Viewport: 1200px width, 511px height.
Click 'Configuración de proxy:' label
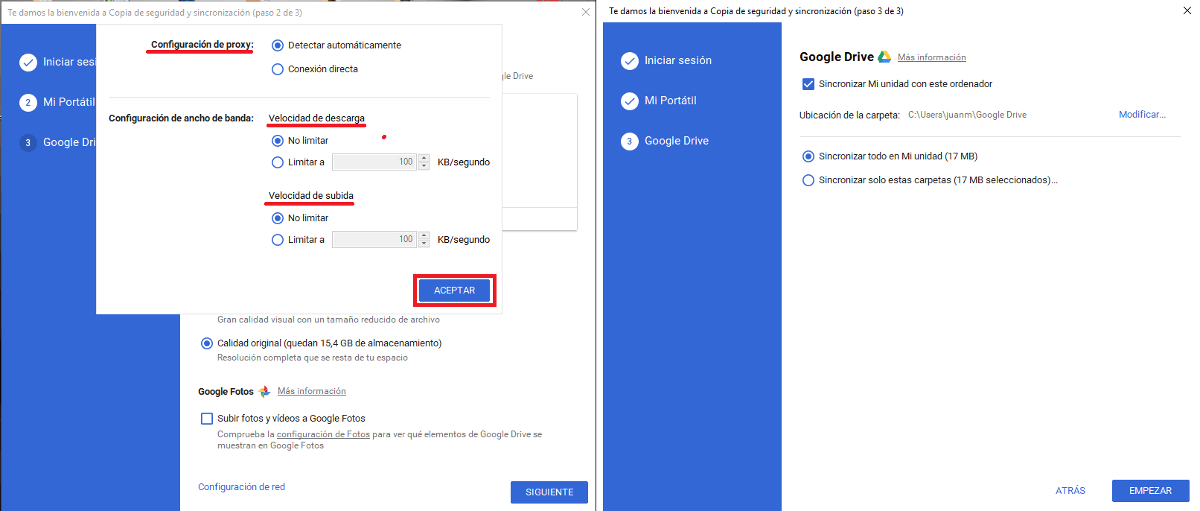pos(202,45)
